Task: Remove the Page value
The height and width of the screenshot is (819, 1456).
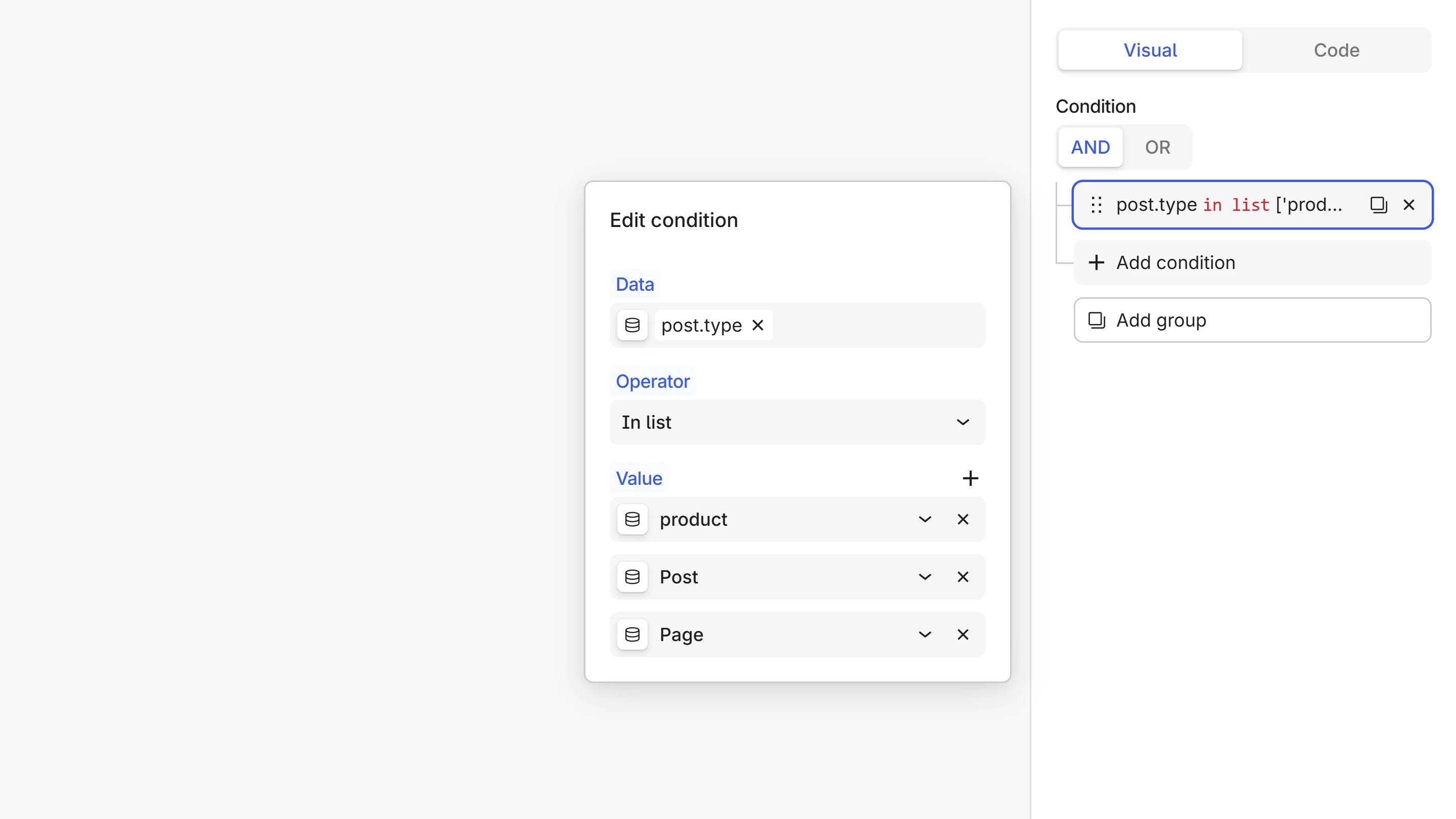Action: pyautogui.click(x=963, y=634)
